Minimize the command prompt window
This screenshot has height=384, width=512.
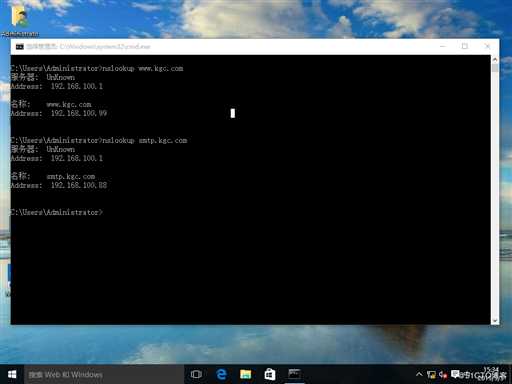click(443, 46)
